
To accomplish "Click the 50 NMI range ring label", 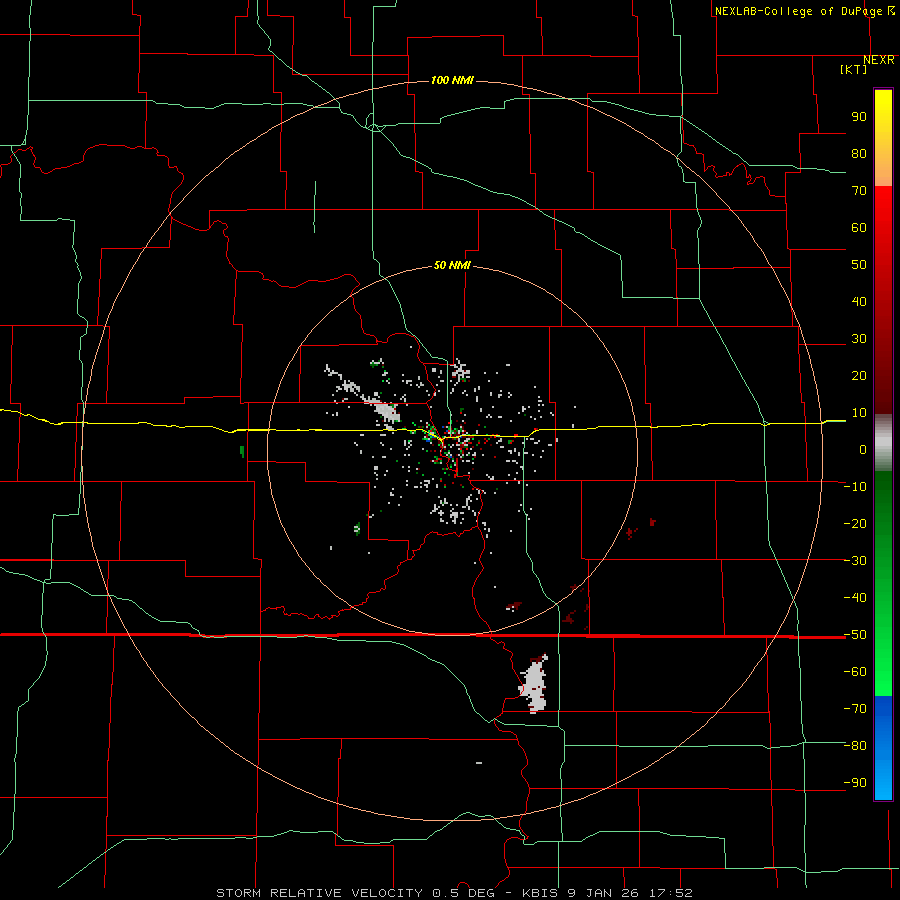I will [452, 265].
